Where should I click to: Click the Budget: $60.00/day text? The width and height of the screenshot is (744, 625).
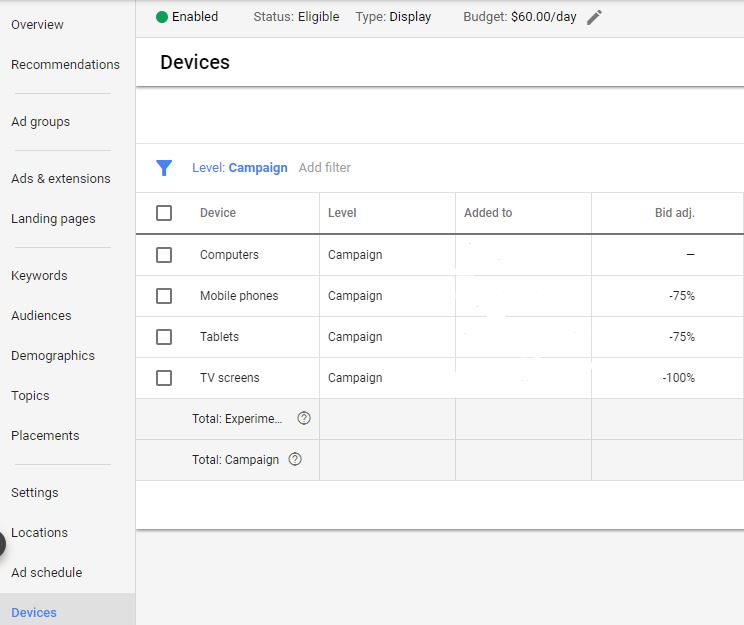click(x=520, y=17)
